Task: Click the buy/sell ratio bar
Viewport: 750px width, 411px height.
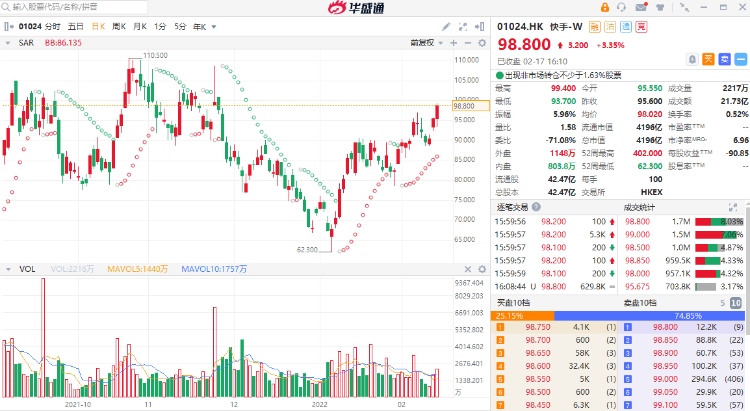Action: 620,313
